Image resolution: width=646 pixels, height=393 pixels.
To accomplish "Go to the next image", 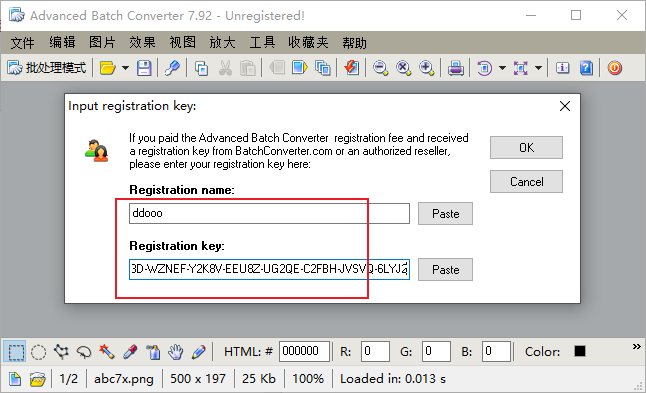I will point(300,68).
